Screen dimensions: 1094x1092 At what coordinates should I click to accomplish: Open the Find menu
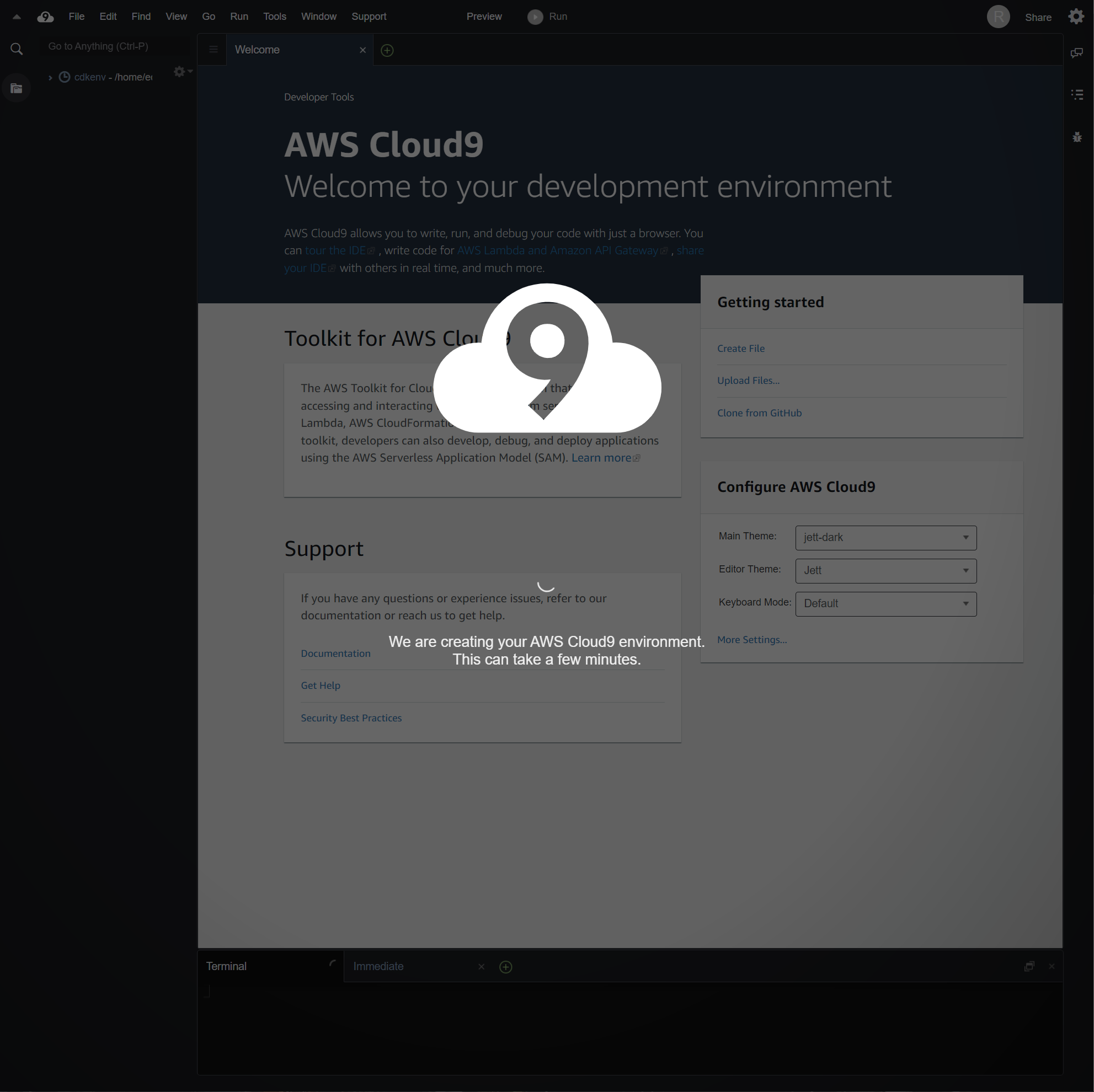pos(141,17)
